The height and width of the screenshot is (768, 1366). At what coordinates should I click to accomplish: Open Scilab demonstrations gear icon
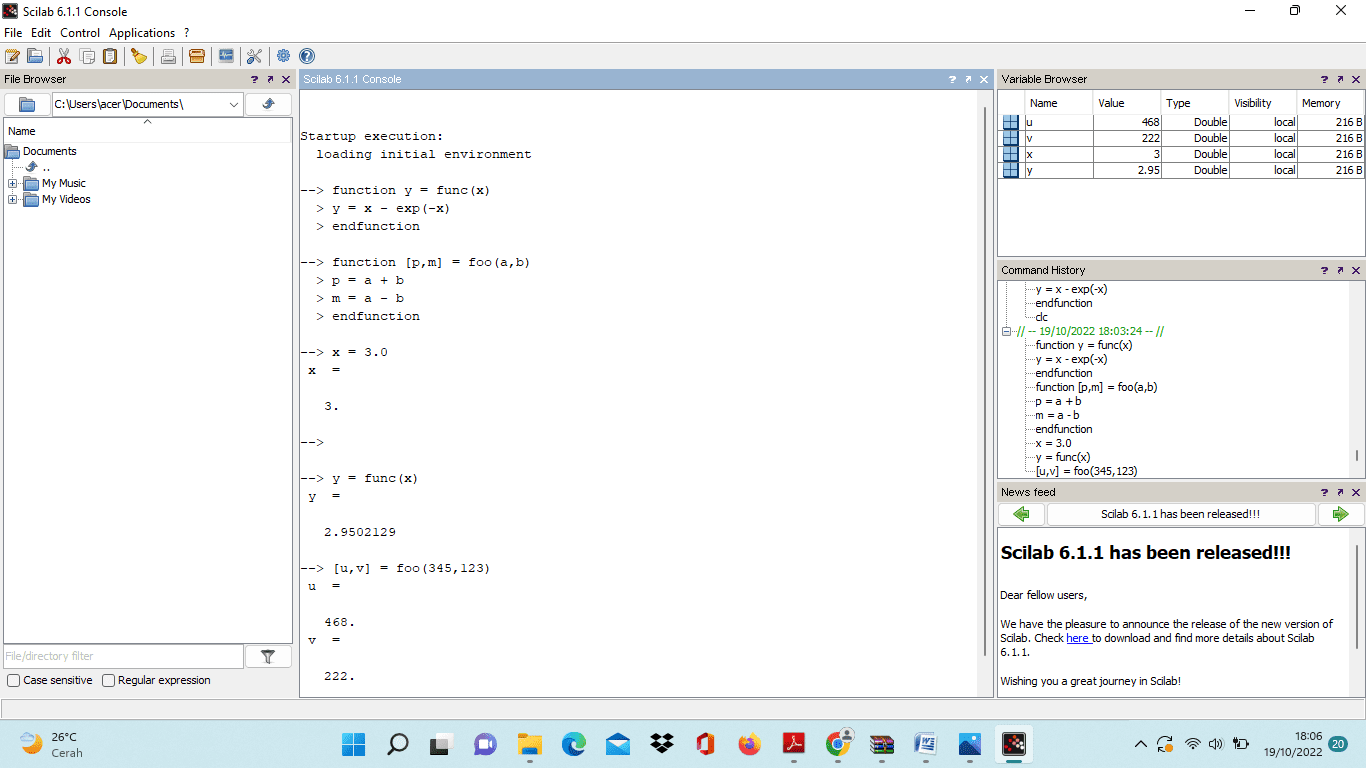tap(284, 56)
